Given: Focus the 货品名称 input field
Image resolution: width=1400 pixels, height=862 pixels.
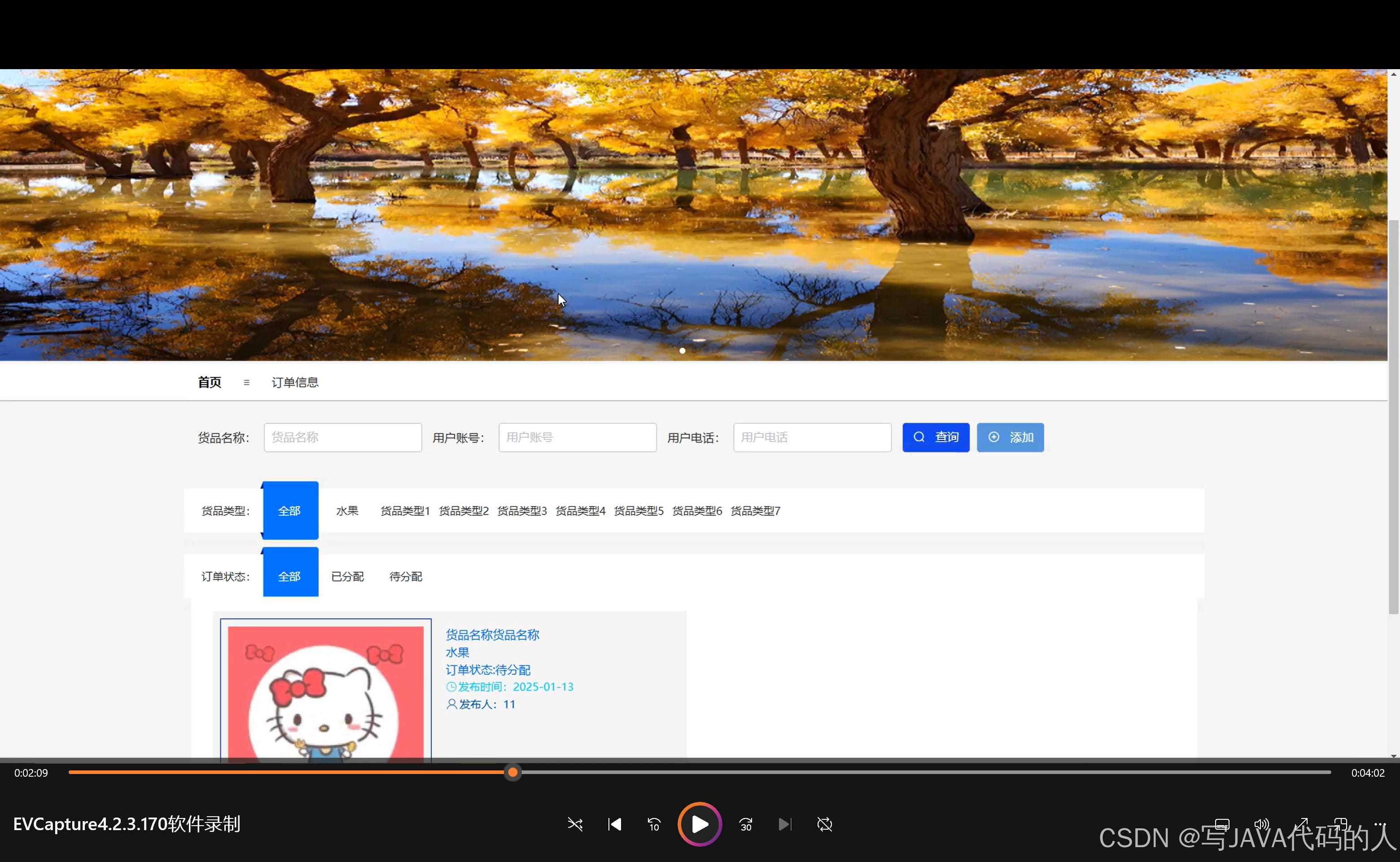Looking at the screenshot, I should (342, 437).
